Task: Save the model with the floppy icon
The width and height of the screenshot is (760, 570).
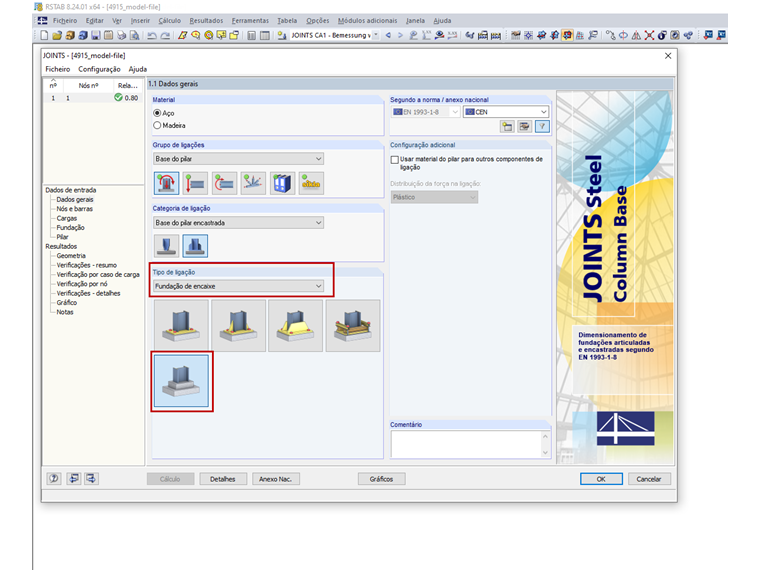Action: pyautogui.click(x=95, y=35)
